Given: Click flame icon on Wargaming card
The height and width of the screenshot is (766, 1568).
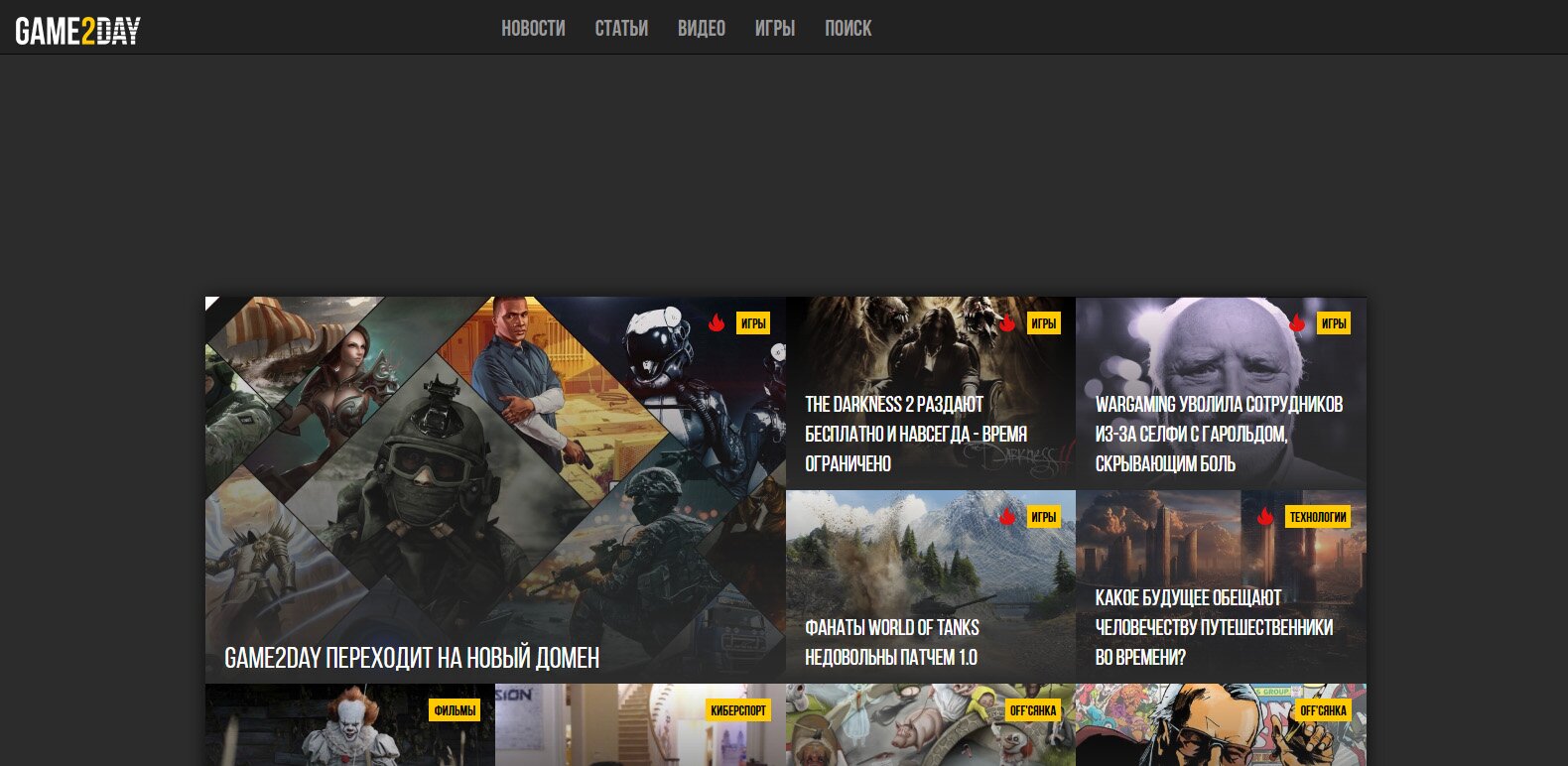Looking at the screenshot, I should click(1297, 322).
